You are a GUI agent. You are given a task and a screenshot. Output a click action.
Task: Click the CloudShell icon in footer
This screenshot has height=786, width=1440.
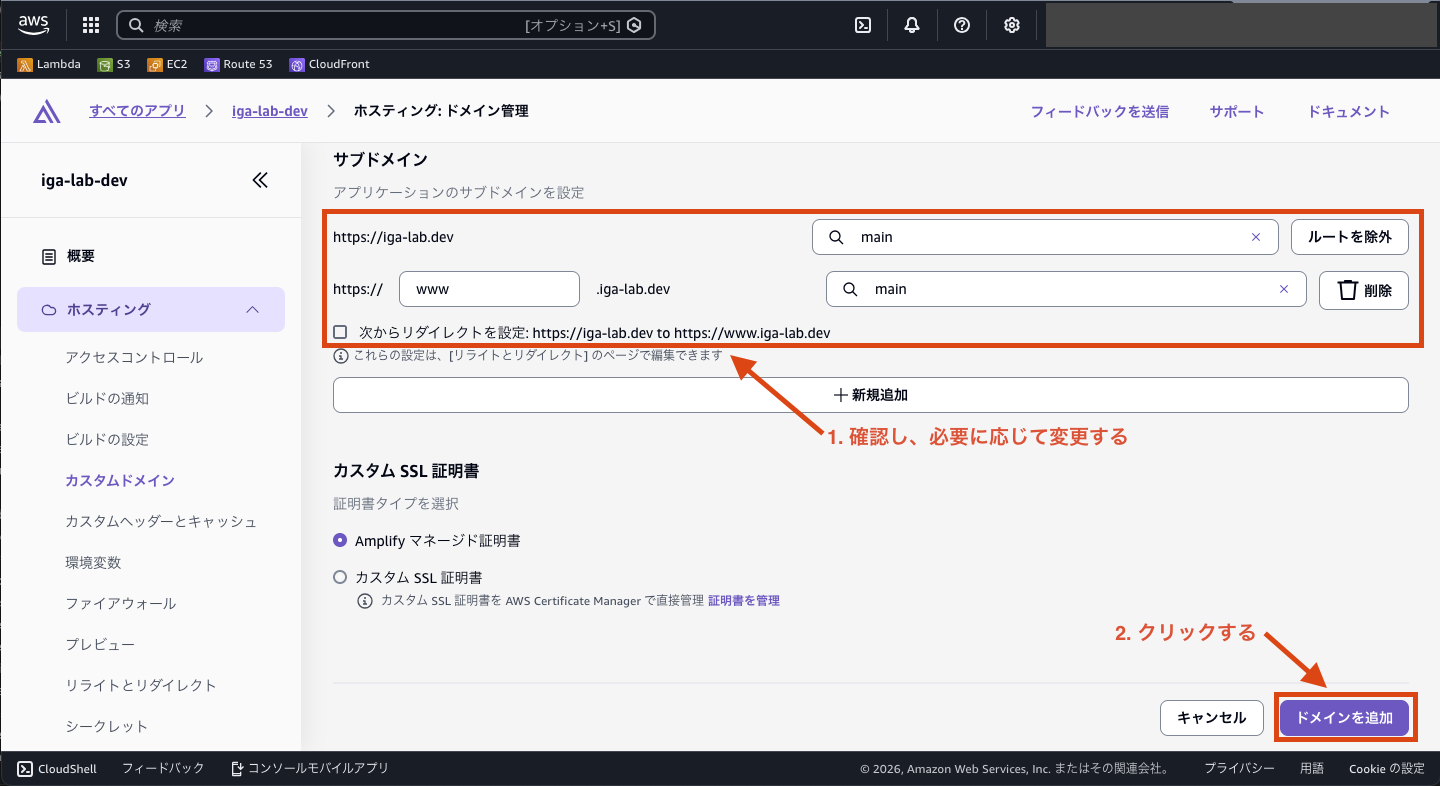(25, 768)
